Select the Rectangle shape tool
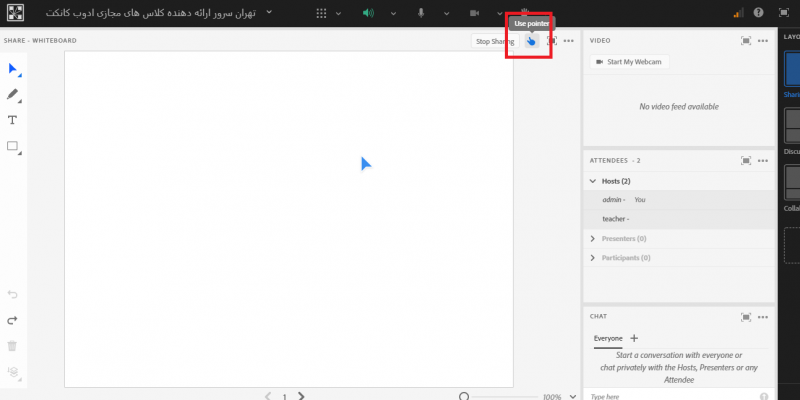The width and height of the screenshot is (800, 400). coord(13,146)
